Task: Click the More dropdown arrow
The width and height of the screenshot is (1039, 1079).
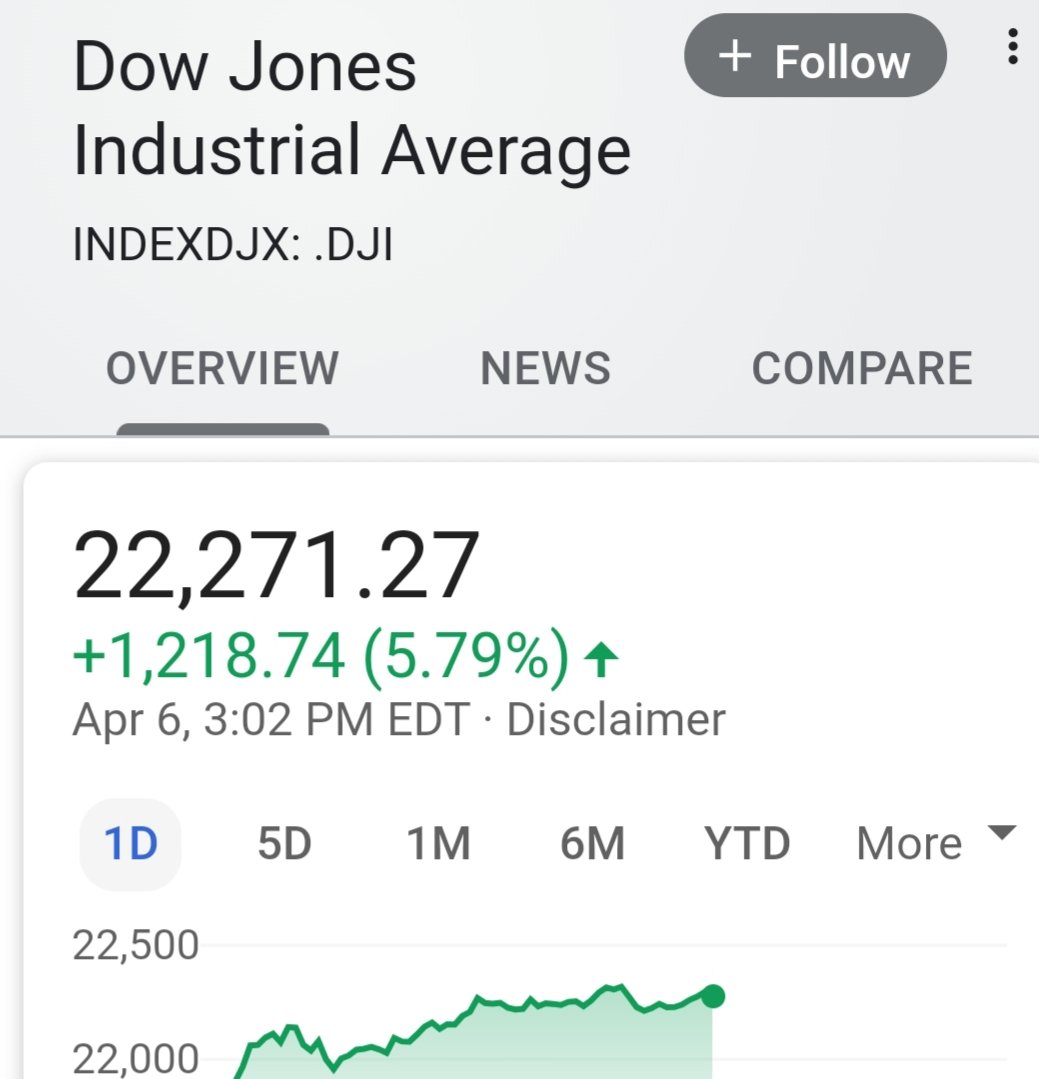Action: pos(1001,833)
